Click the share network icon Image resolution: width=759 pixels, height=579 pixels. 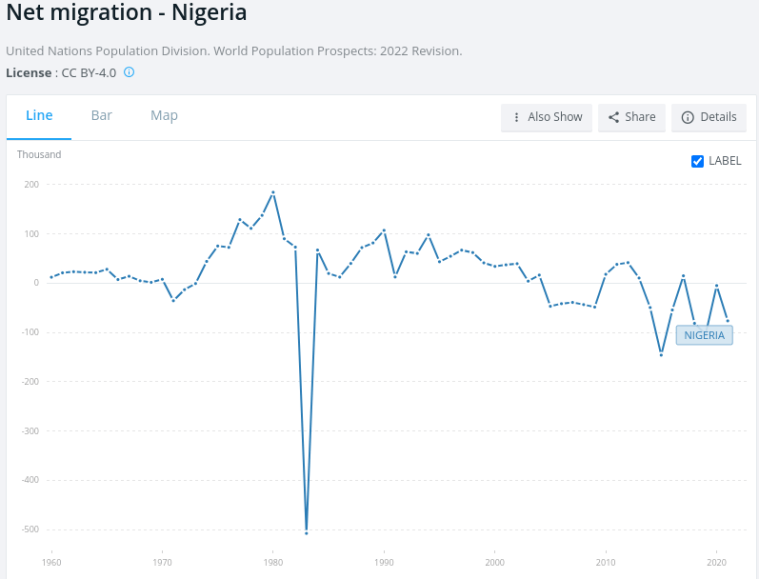[613, 117]
